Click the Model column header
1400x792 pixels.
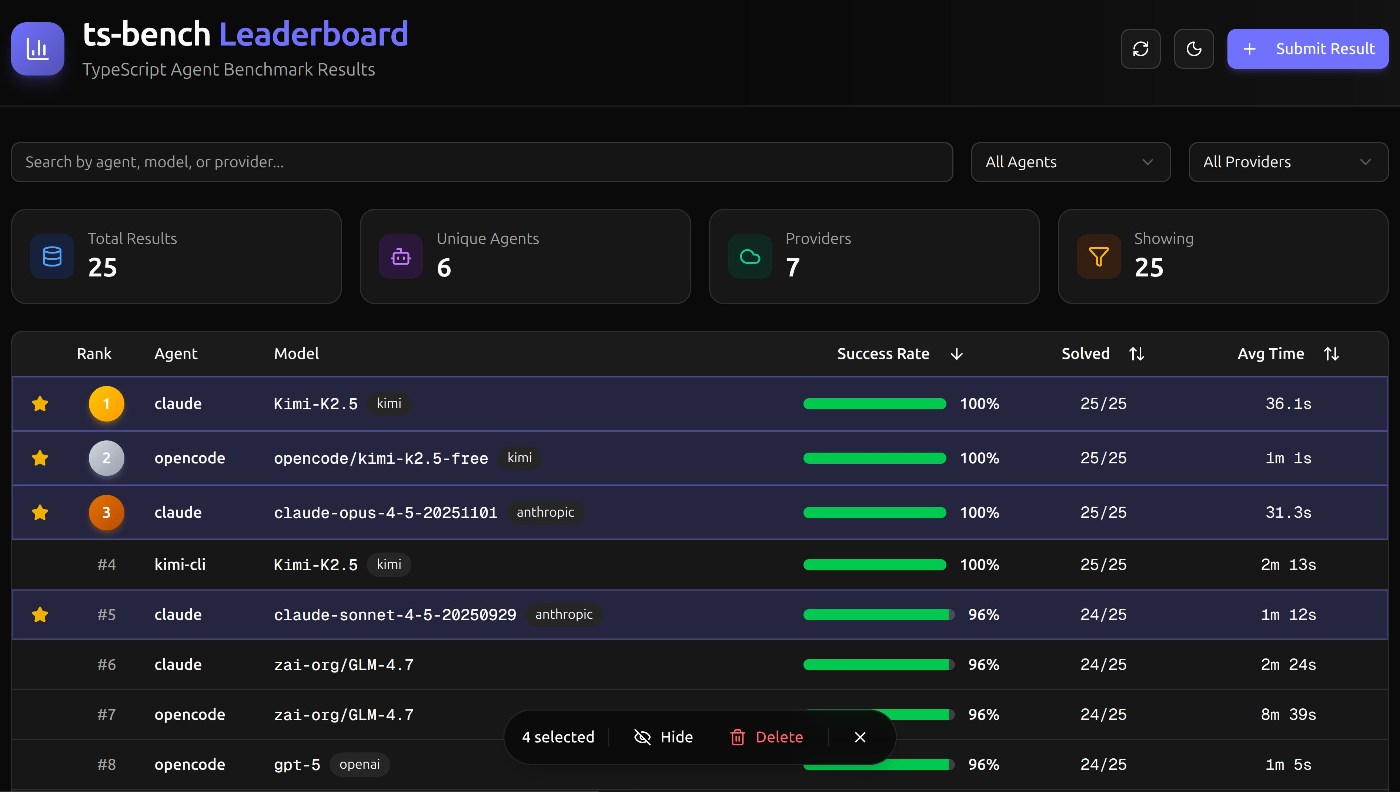[x=296, y=354]
